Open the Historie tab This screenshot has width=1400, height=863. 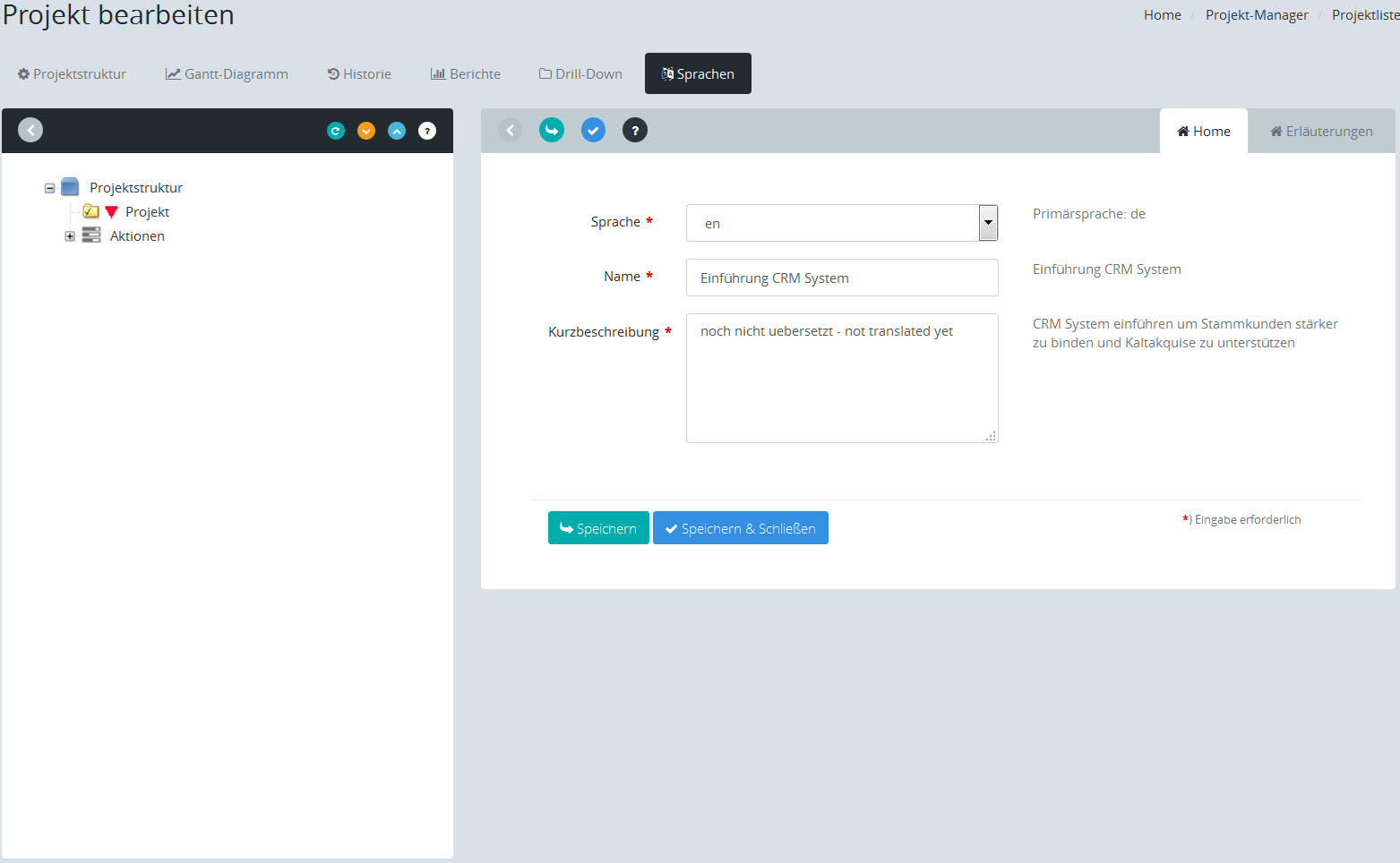[x=359, y=74]
